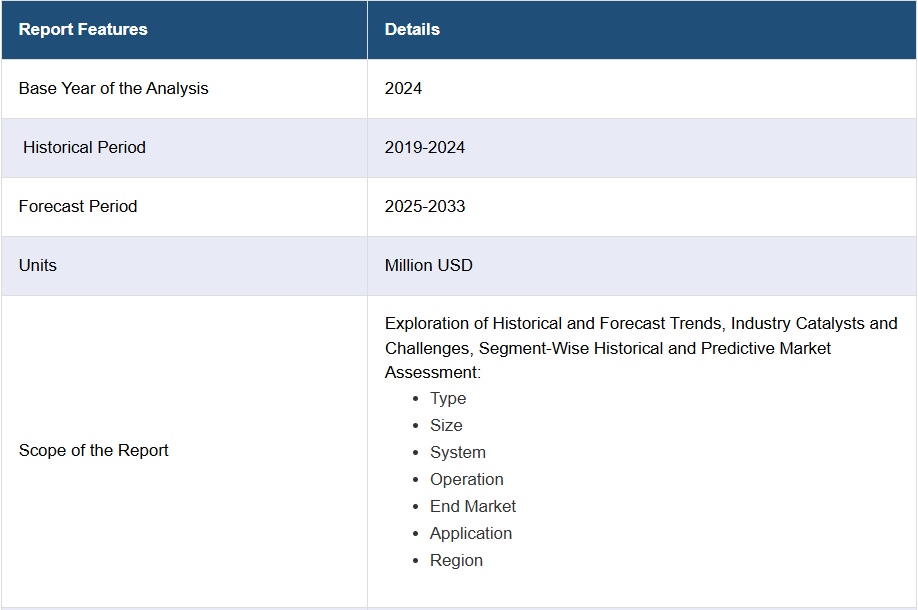Image resolution: width=918 pixels, height=610 pixels.
Task: Click the word Assessment in scope text
Action: (432, 372)
